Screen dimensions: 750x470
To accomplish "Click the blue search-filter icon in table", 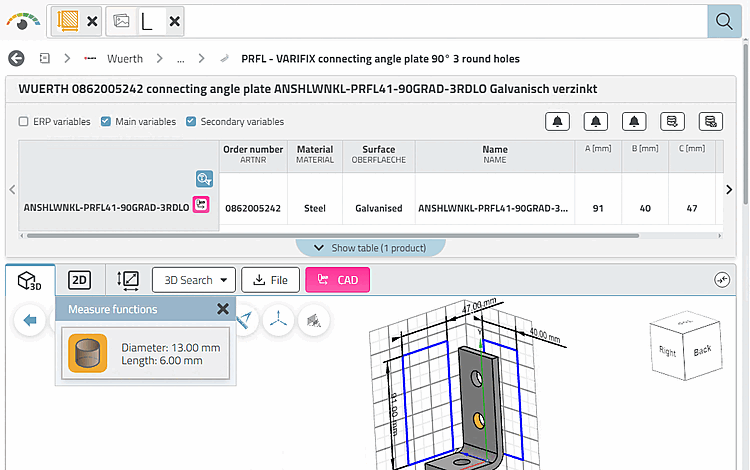I will (204, 179).
